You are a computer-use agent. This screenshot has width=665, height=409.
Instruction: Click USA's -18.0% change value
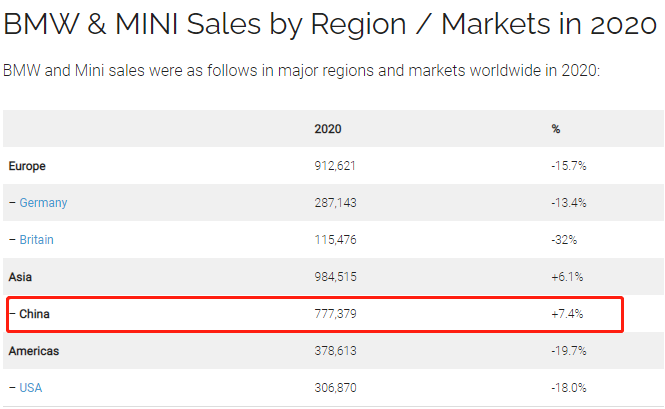pyautogui.click(x=568, y=387)
